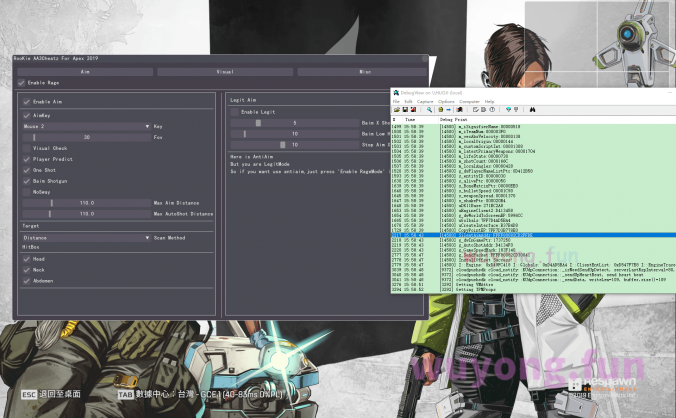Switch to the Visual tab
Viewport: 676px width, 418px height.
coord(224,72)
